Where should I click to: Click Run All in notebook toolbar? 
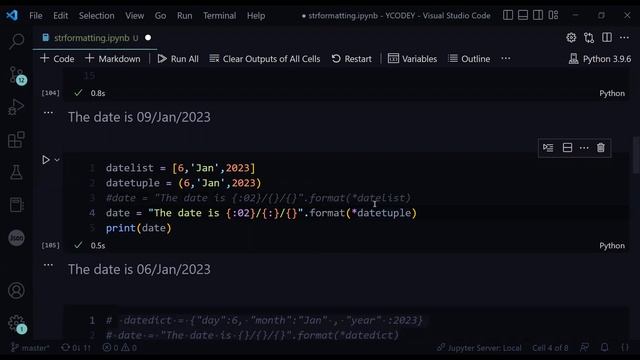178,59
